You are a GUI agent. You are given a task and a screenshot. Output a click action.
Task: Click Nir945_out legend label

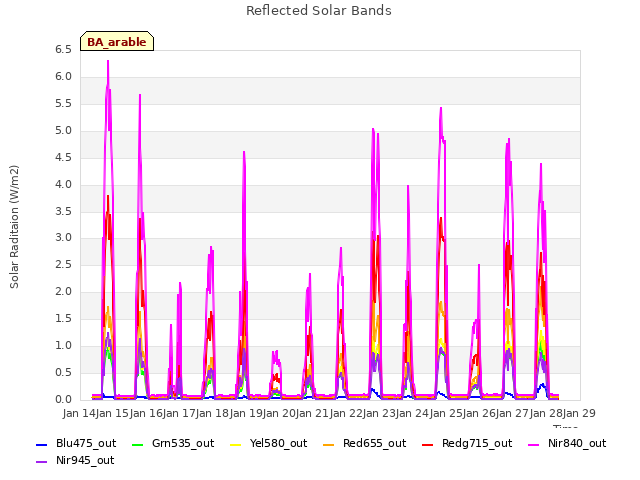tap(85, 460)
